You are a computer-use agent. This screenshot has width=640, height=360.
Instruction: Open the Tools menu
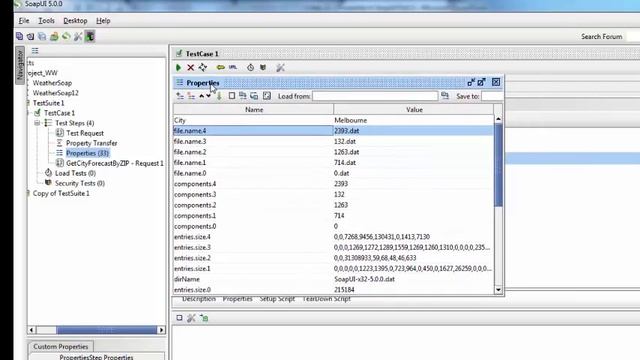(x=46, y=20)
